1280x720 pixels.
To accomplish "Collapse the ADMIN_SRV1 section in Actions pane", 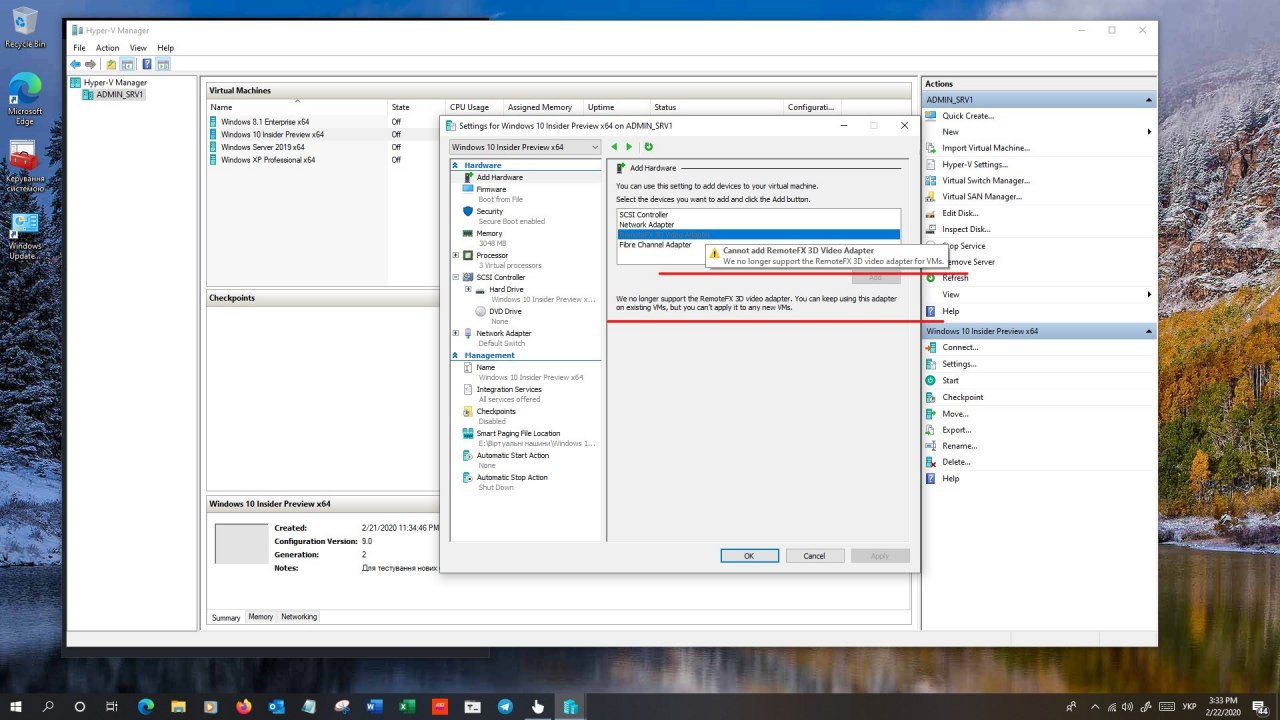I will pos(1149,100).
